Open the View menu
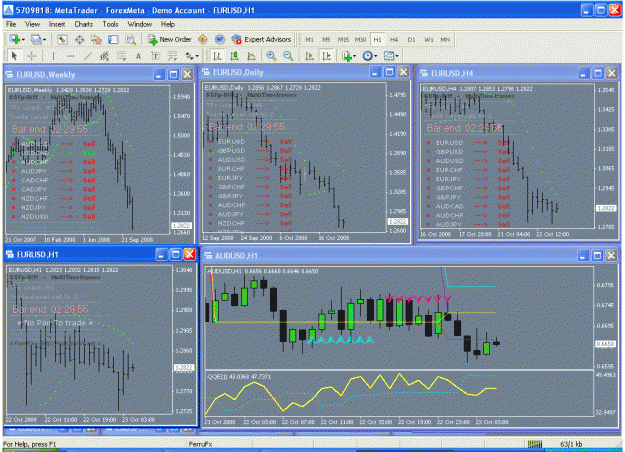 [x=32, y=24]
